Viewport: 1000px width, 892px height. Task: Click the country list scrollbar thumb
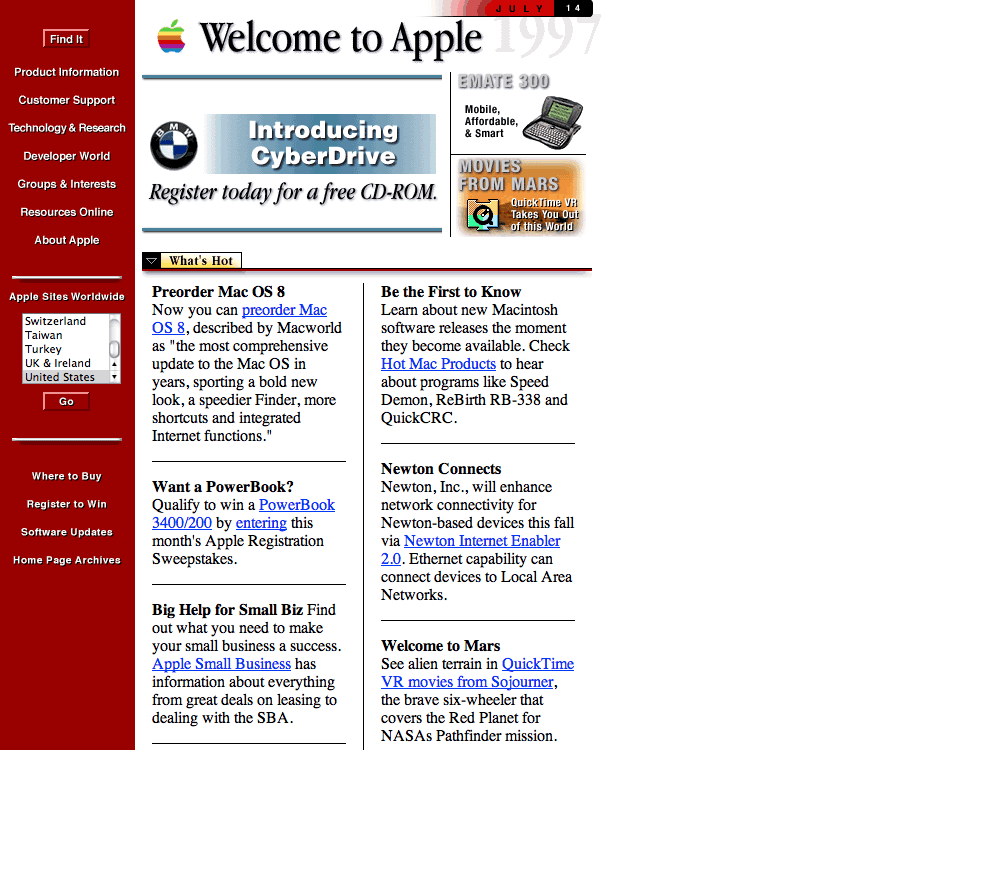115,349
